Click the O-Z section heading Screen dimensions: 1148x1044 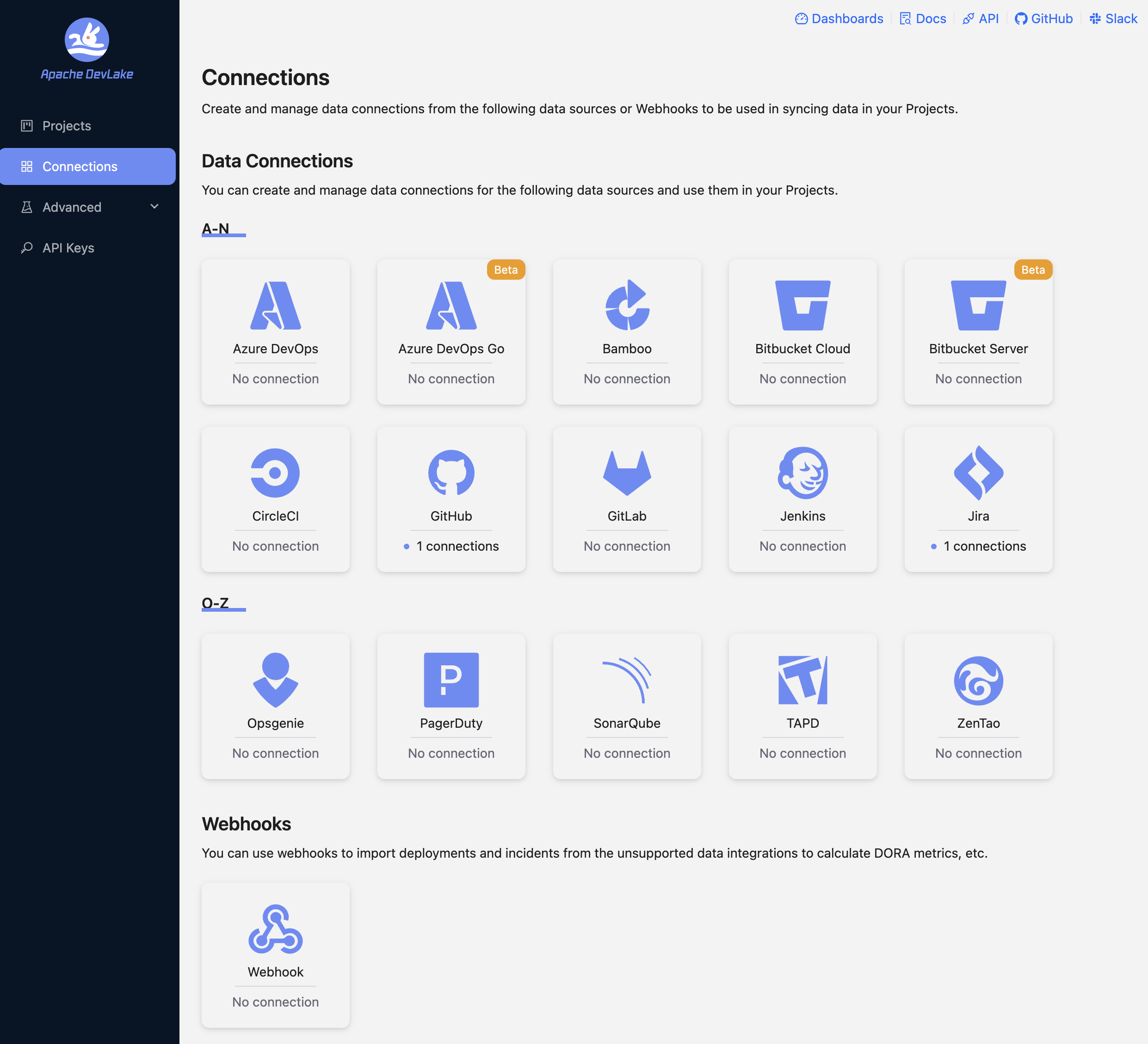(x=215, y=603)
